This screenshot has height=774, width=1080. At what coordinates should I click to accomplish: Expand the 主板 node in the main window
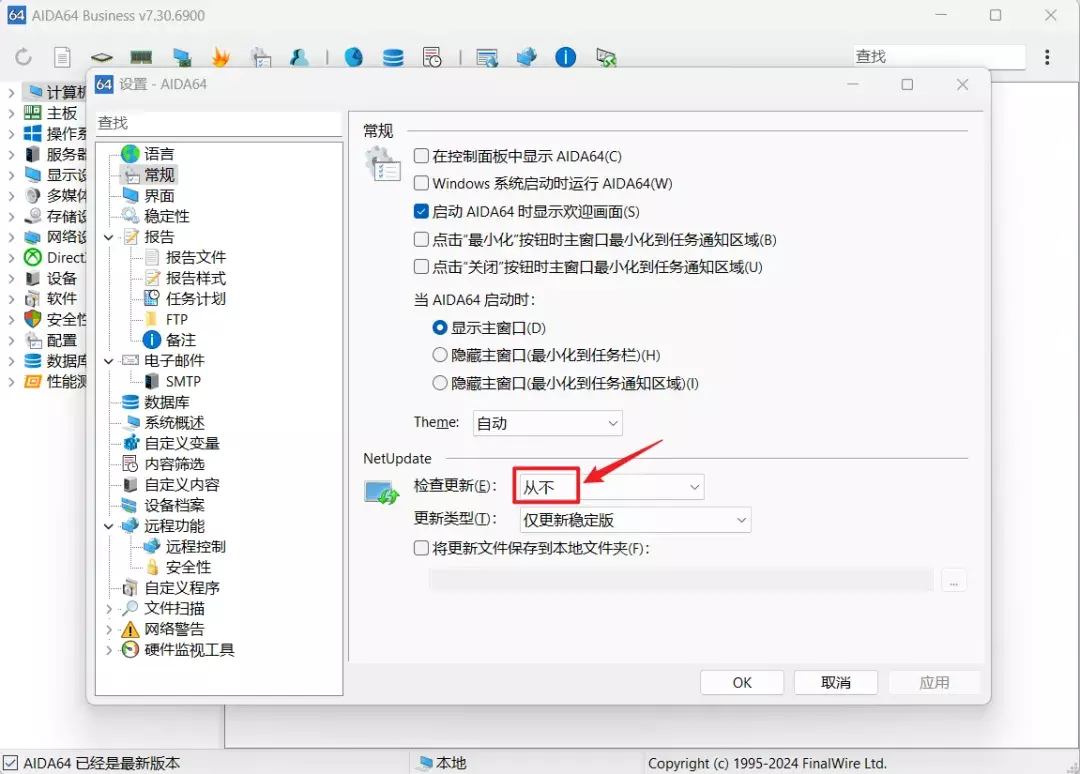(x=11, y=113)
